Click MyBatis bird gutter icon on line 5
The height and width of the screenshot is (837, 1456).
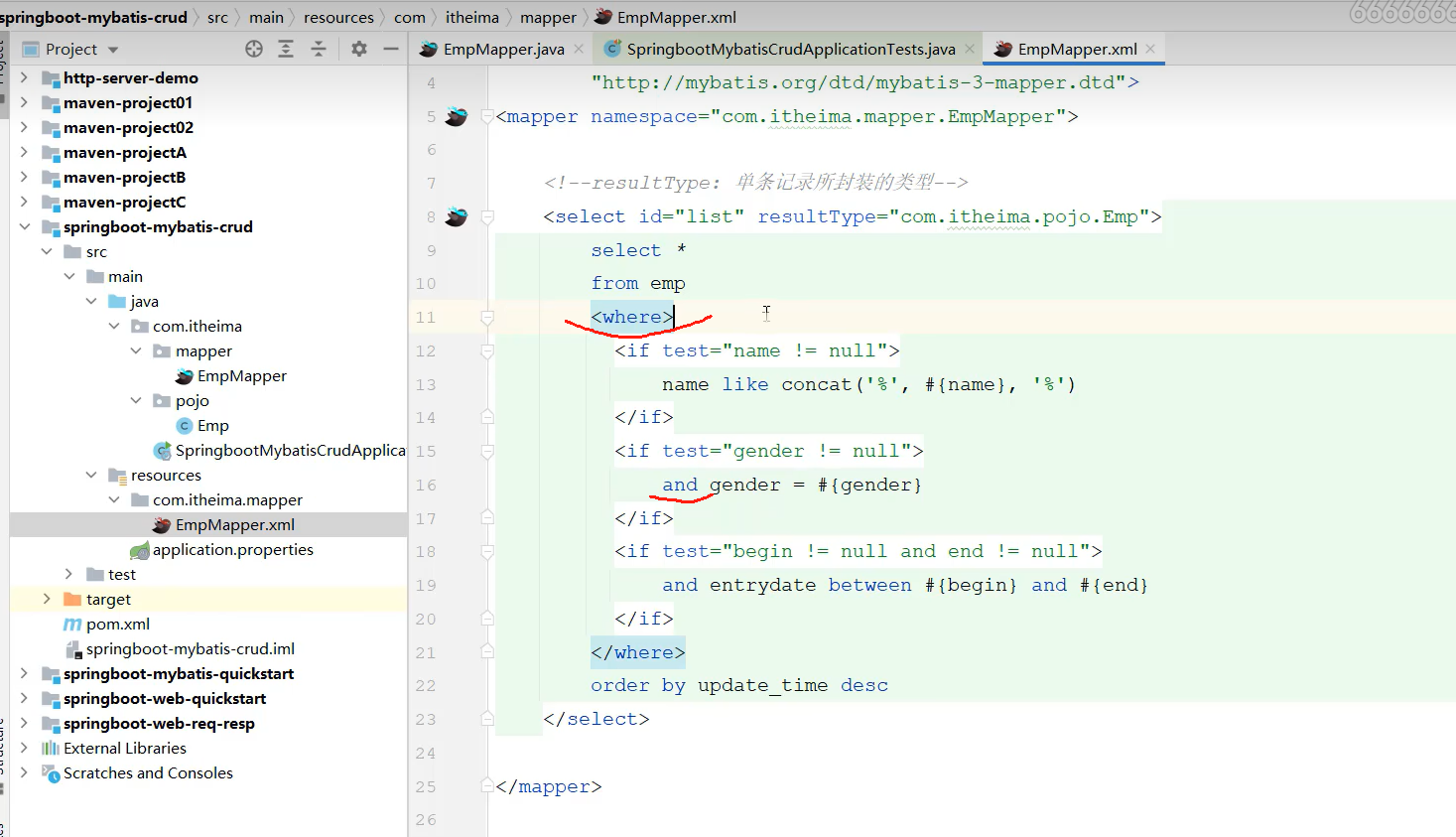point(457,116)
